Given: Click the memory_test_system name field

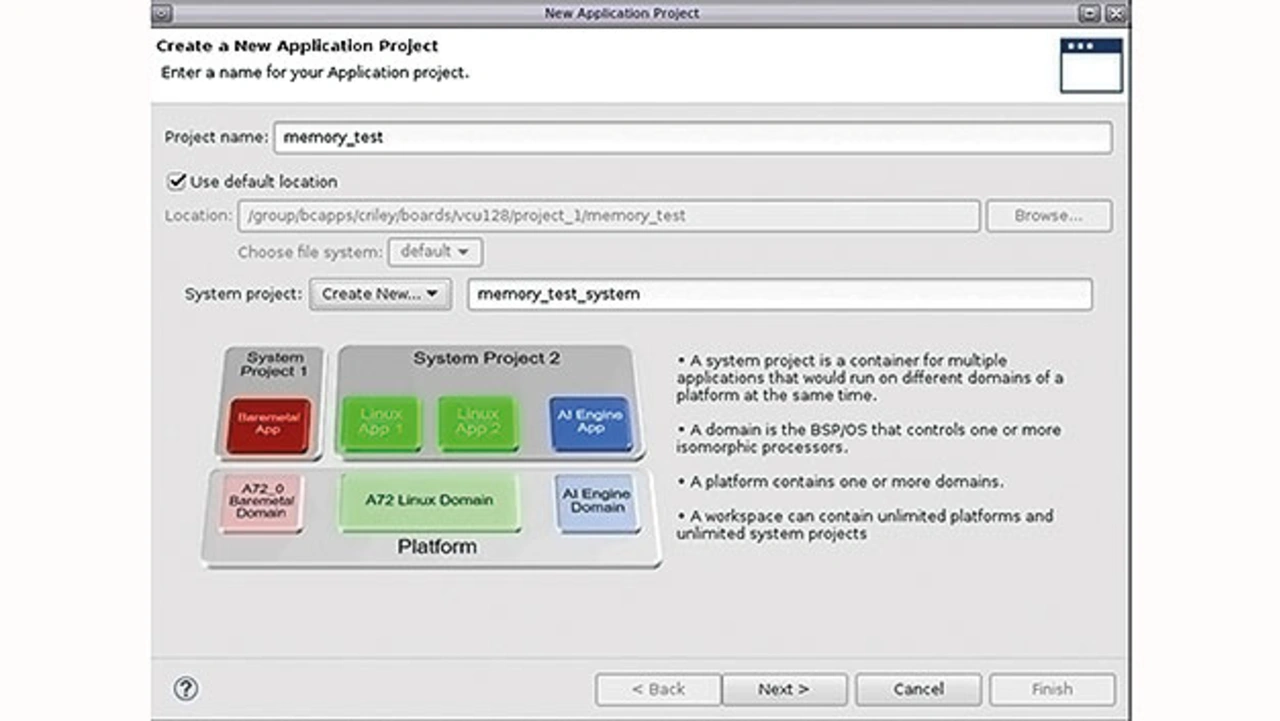Looking at the screenshot, I should [x=779, y=294].
